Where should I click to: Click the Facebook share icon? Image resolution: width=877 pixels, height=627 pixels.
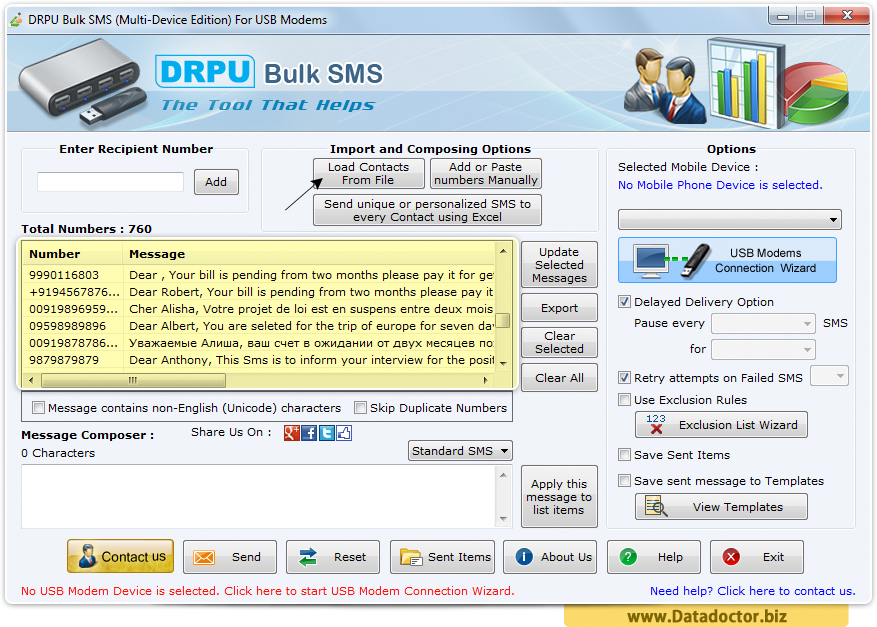click(x=309, y=433)
